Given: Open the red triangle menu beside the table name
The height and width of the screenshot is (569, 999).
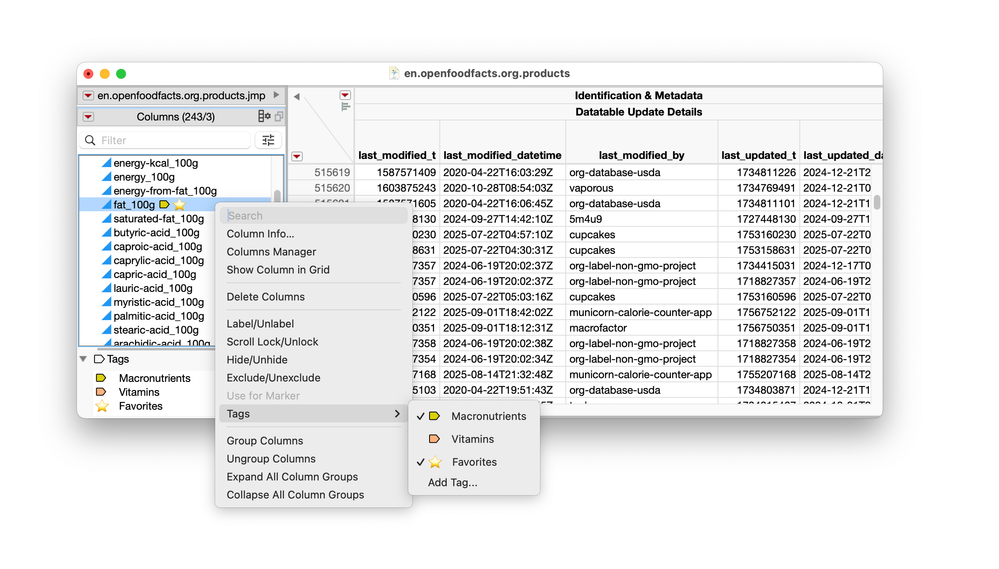Looking at the screenshot, I should tap(88, 96).
